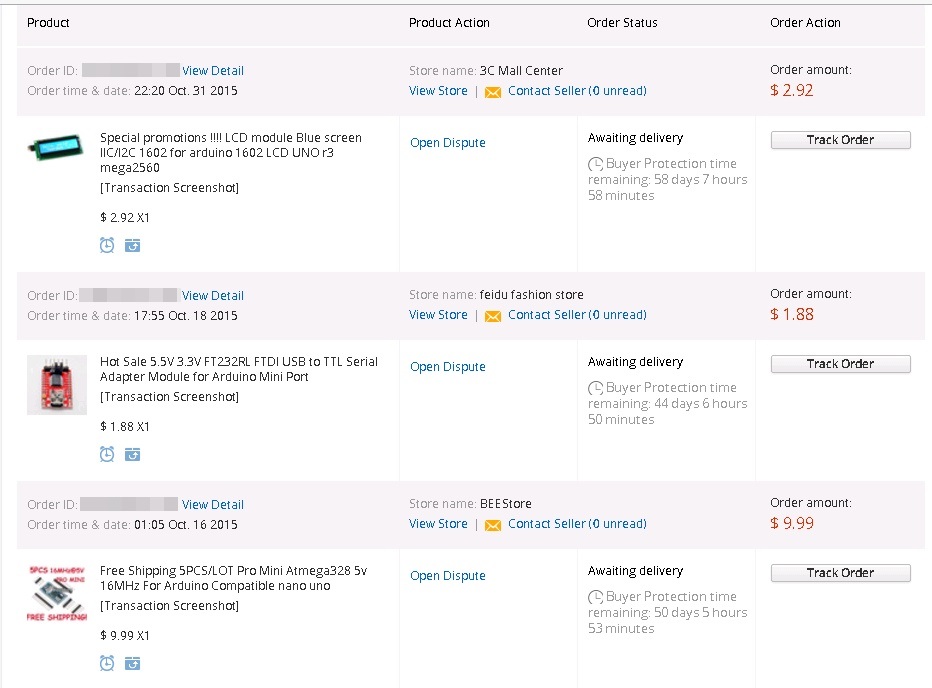This screenshot has width=932, height=688.
Task: Open the LCD module Transaction Screenshot
Action: [169, 188]
